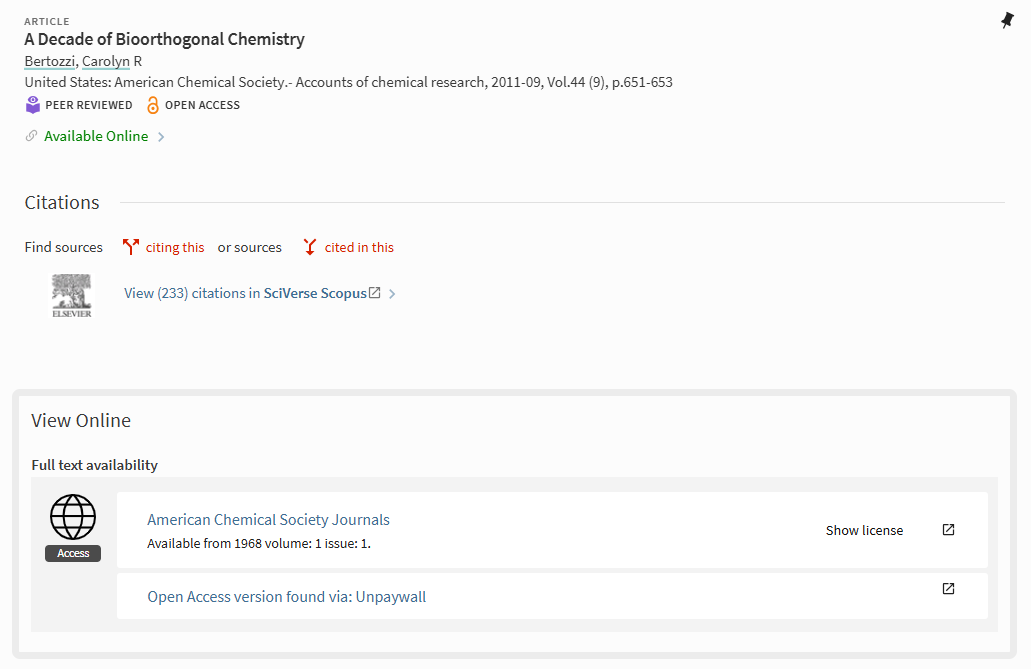Image resolution: width=1031 pixels, height=669 pixels.
Task: Click the chain-link icon beside Available Online
Action: (32, 136)
